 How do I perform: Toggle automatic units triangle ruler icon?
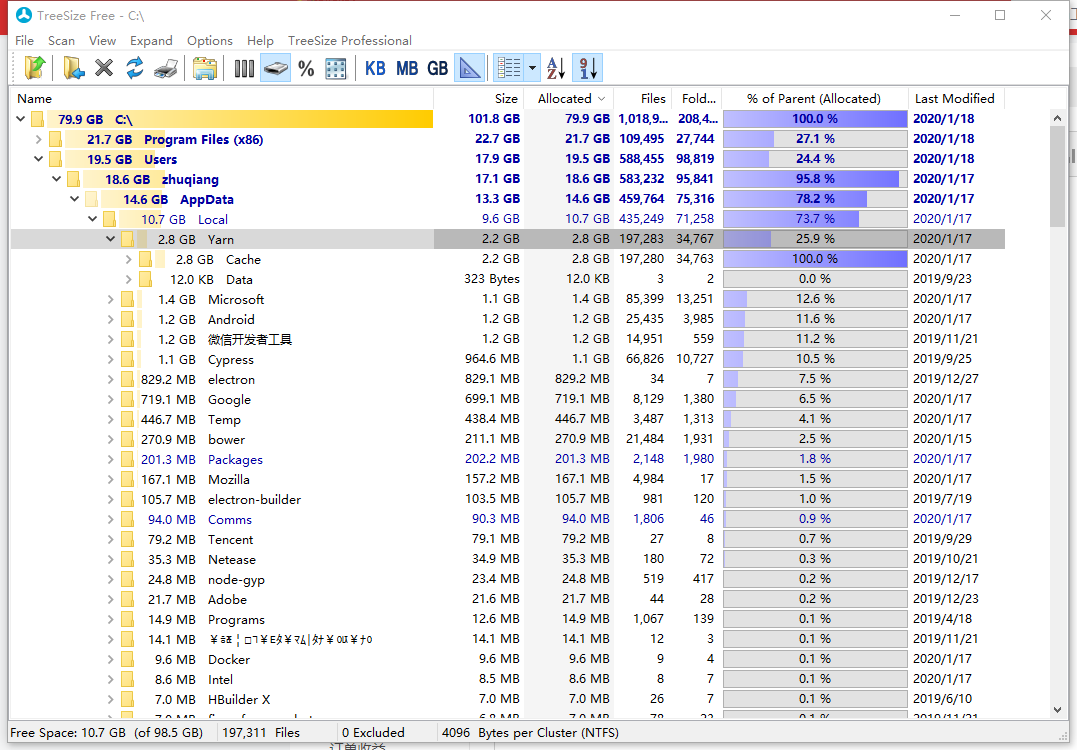pos(470,68)
